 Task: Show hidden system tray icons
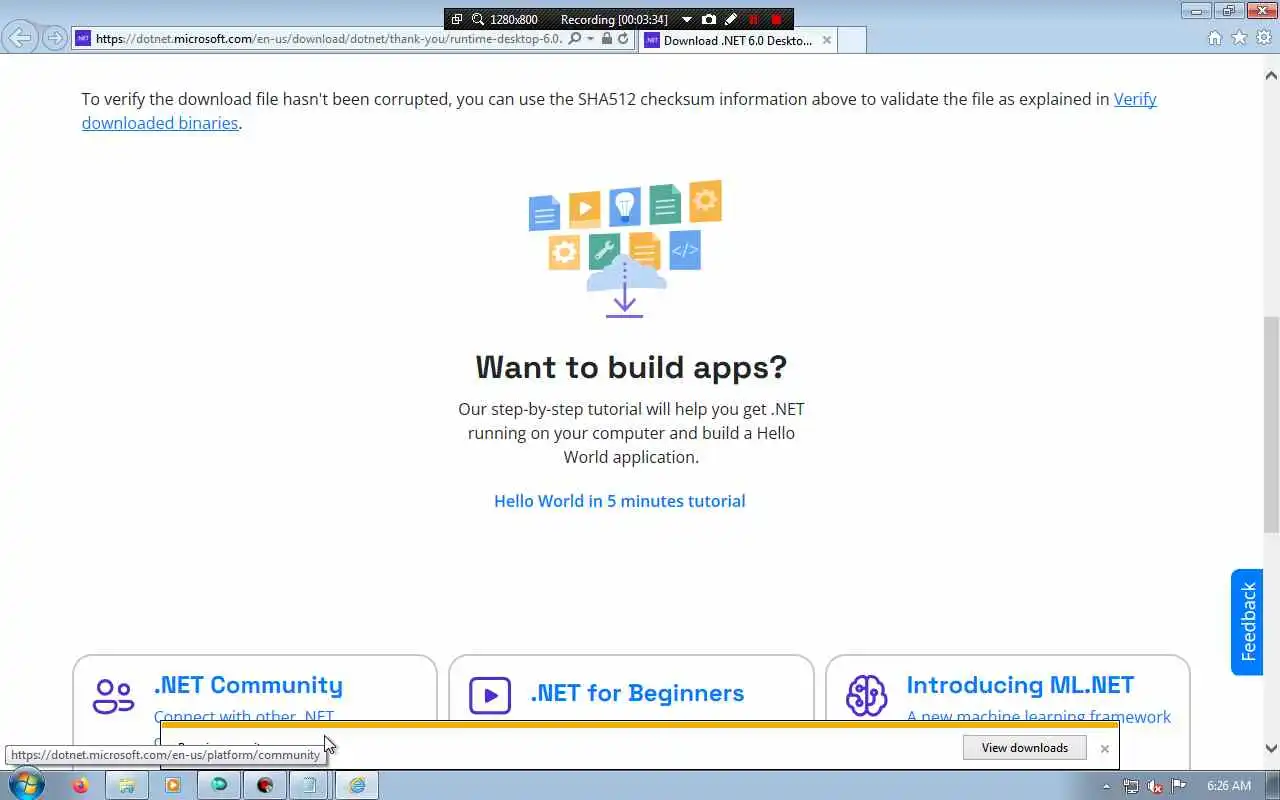tap(1106, 786)
